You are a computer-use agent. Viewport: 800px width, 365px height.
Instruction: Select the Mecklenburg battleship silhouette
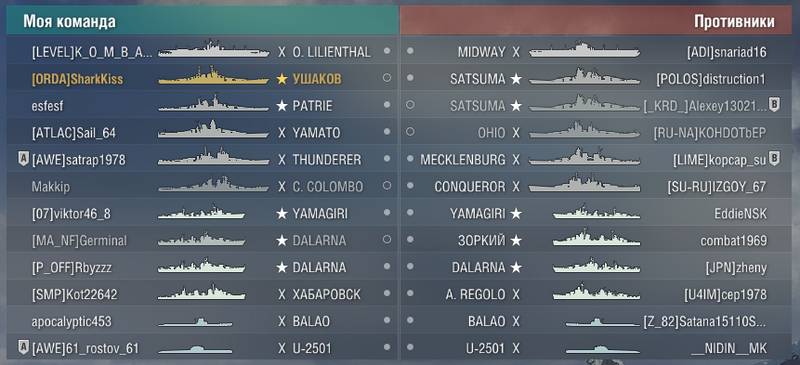[584, 157]
